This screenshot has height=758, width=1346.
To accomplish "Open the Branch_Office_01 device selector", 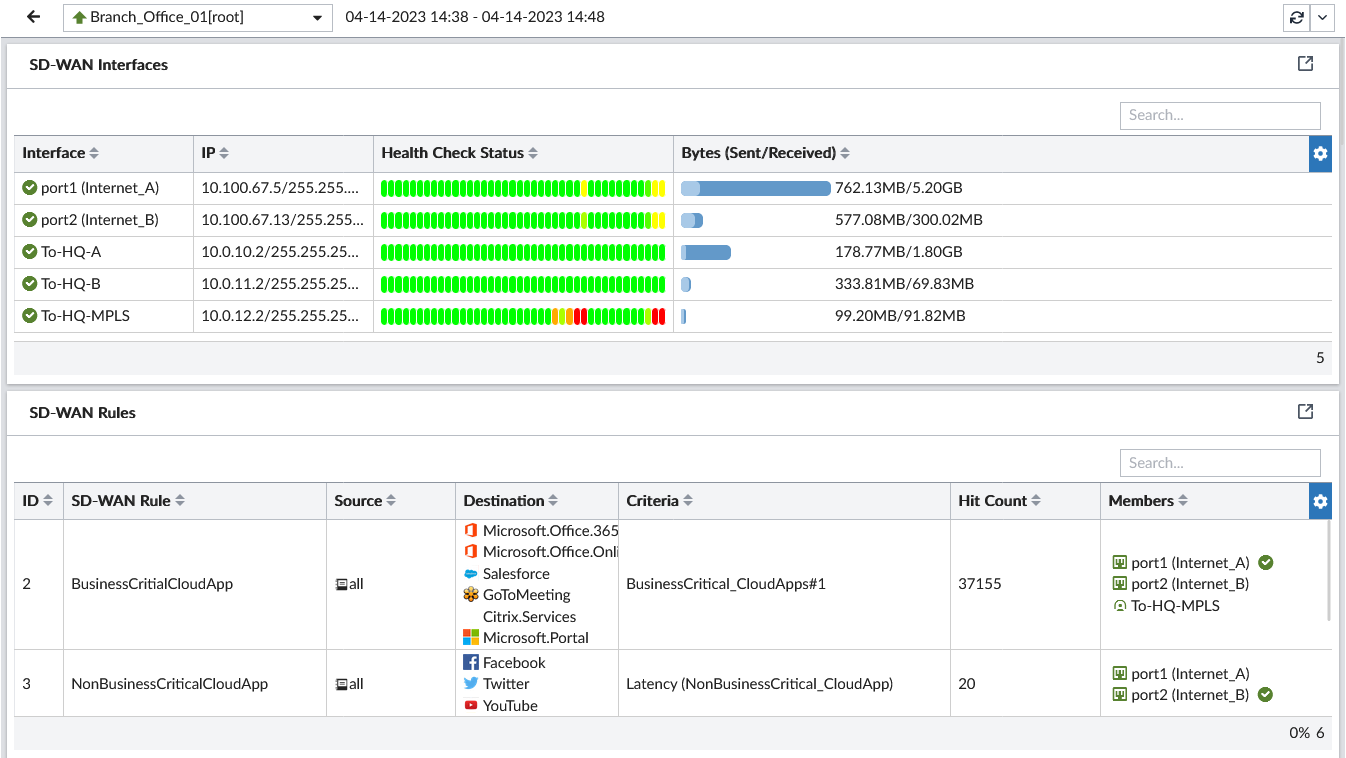I will pos(197,17).
